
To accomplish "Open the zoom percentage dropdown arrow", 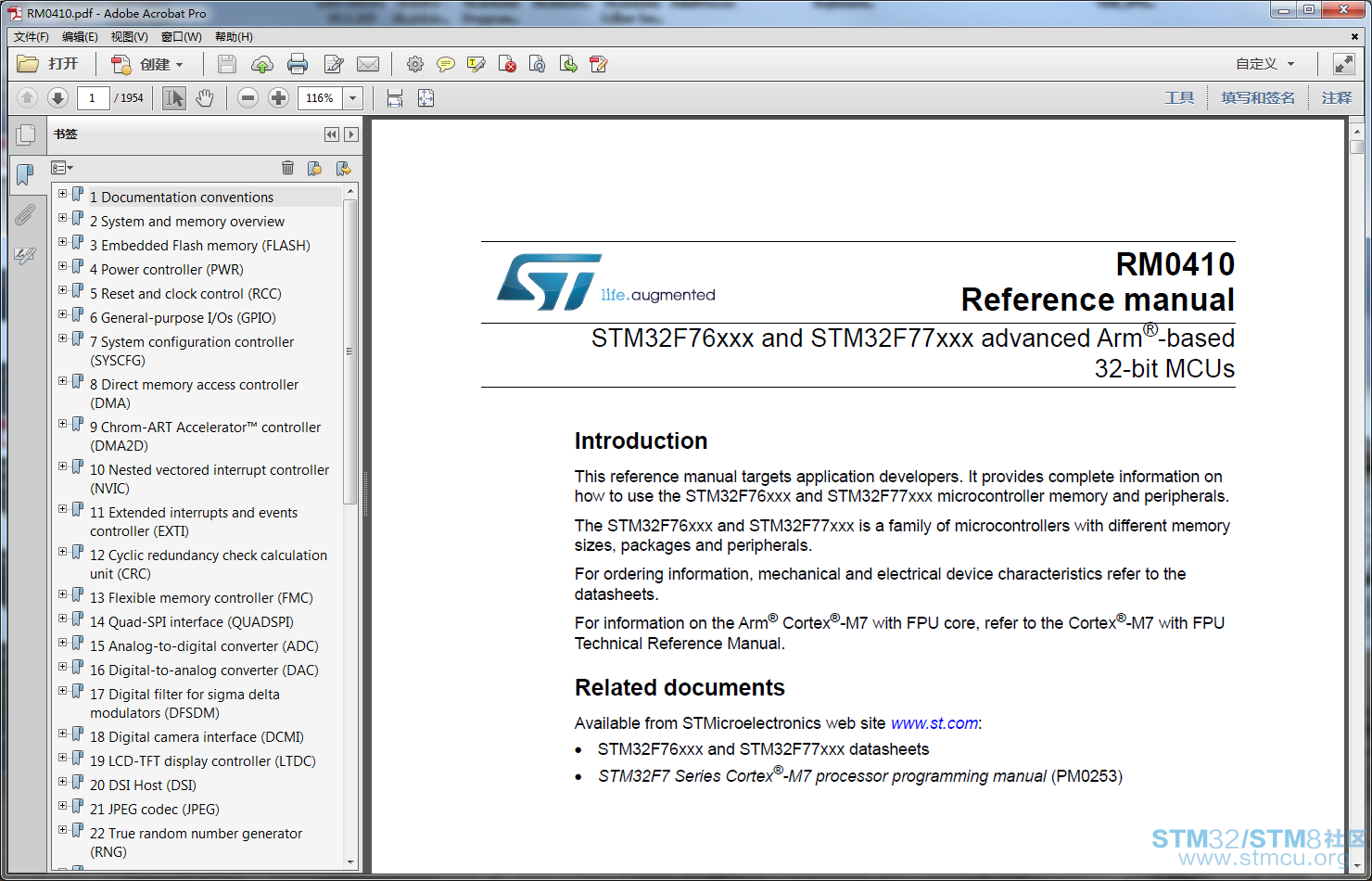I will (353, 97).
